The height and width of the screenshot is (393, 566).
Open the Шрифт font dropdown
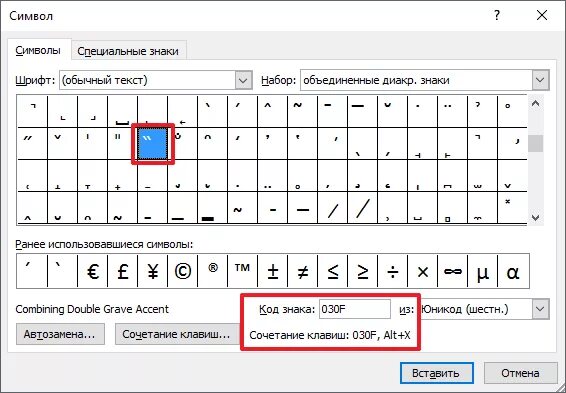pyautogui.click(x=244, y=80)
